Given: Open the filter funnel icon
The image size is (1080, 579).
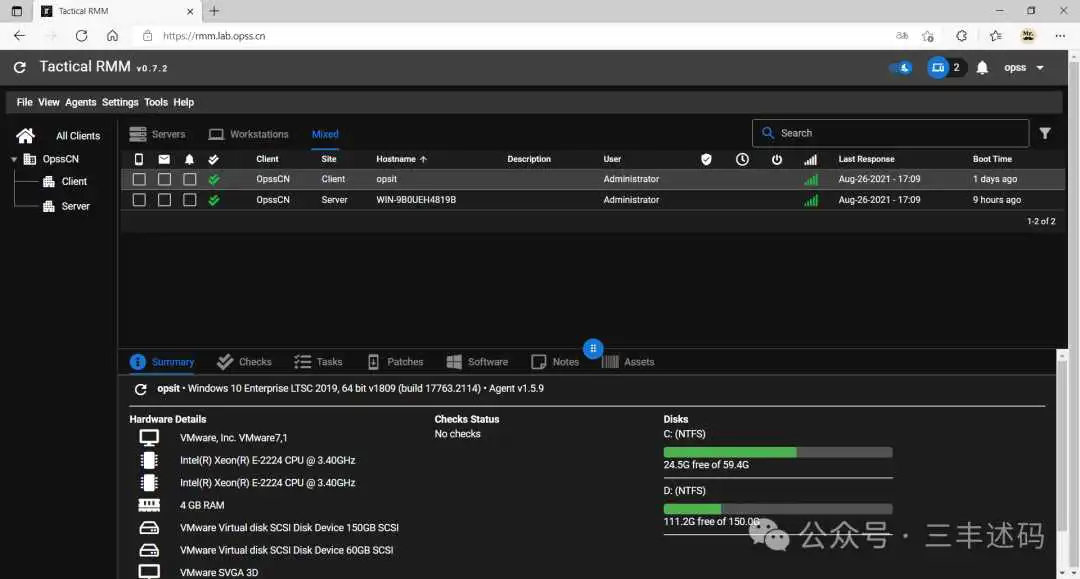Looking at the screenshot, I should click(1045, 134).
